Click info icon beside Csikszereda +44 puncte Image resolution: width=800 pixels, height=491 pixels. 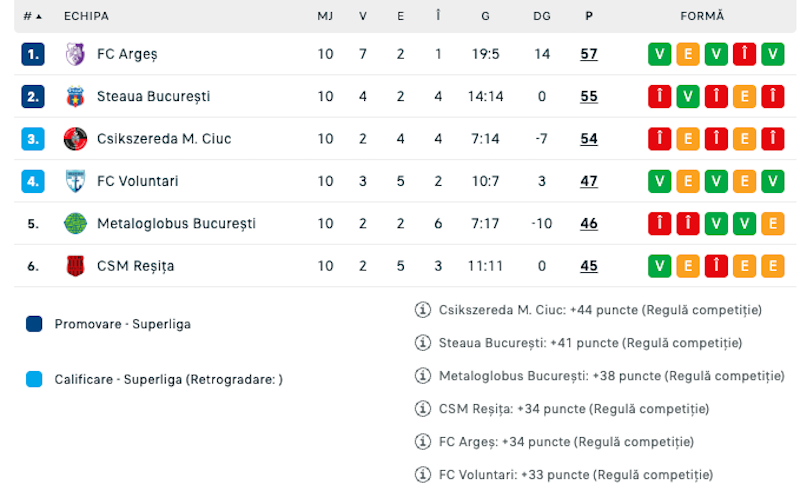point(422,310)
